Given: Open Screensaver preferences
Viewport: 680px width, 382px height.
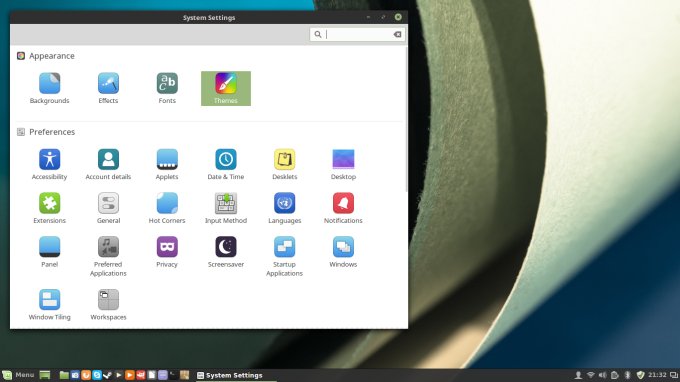Looking at the screenshot, I should coord(226,252).
